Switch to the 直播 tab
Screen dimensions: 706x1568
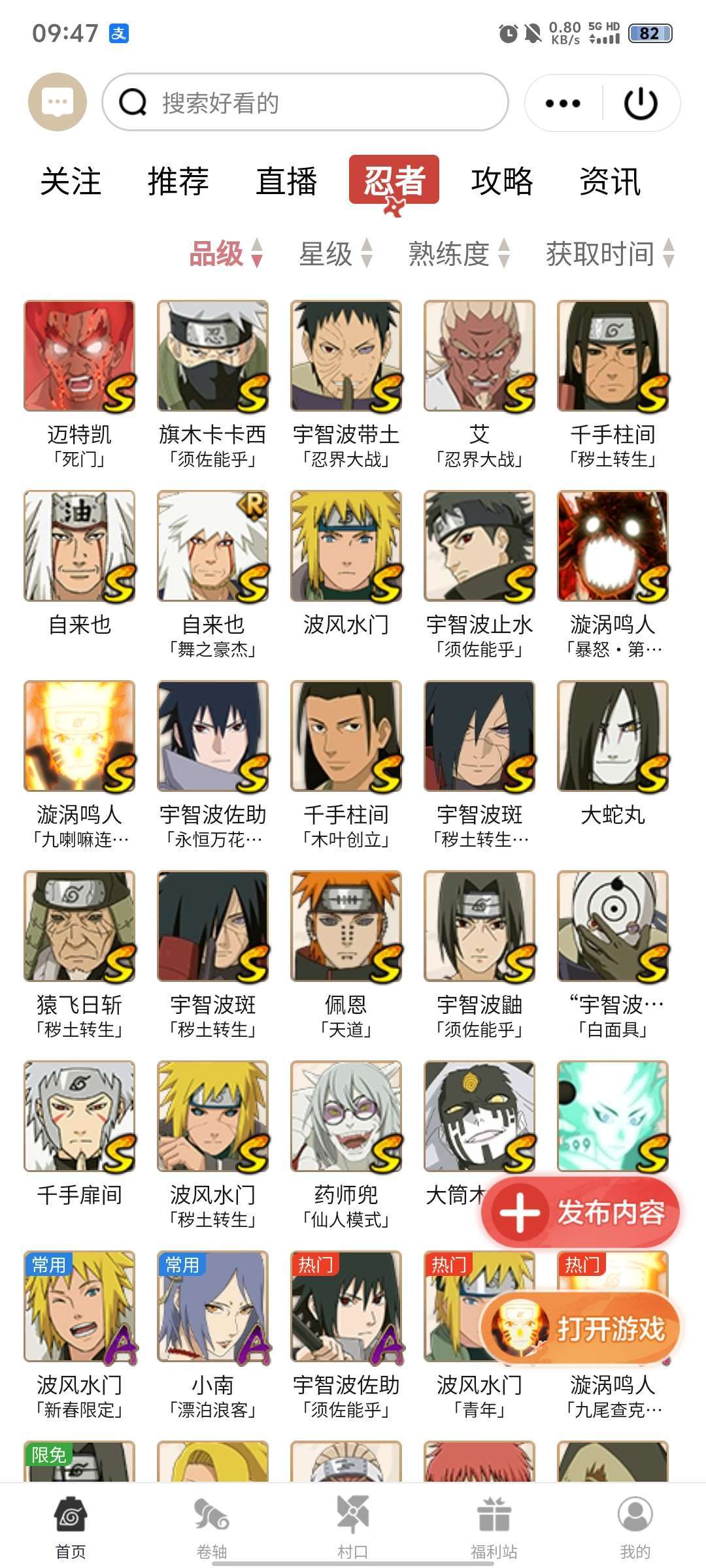[286, 181]
